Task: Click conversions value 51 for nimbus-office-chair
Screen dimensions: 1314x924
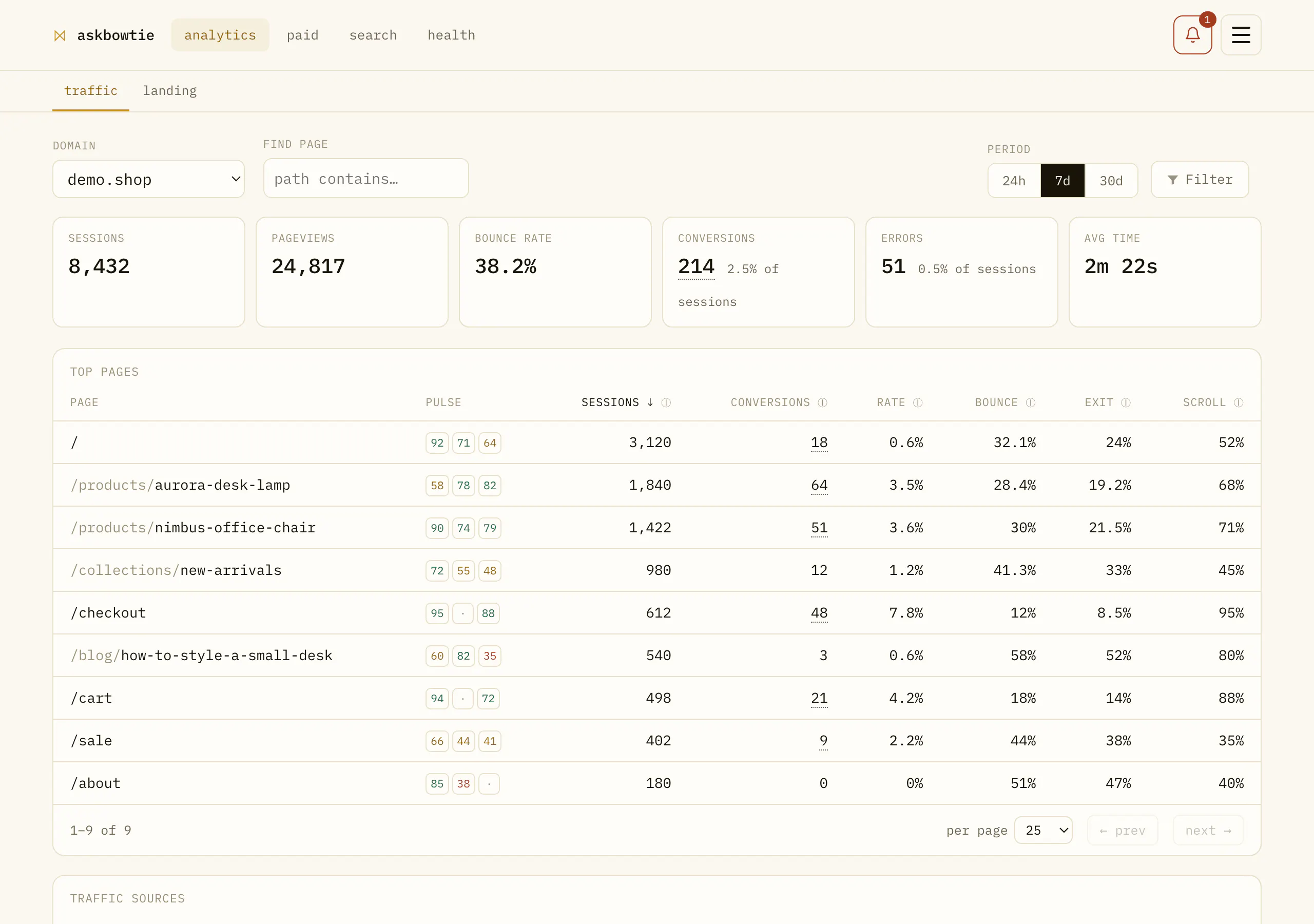Action: 819,528
